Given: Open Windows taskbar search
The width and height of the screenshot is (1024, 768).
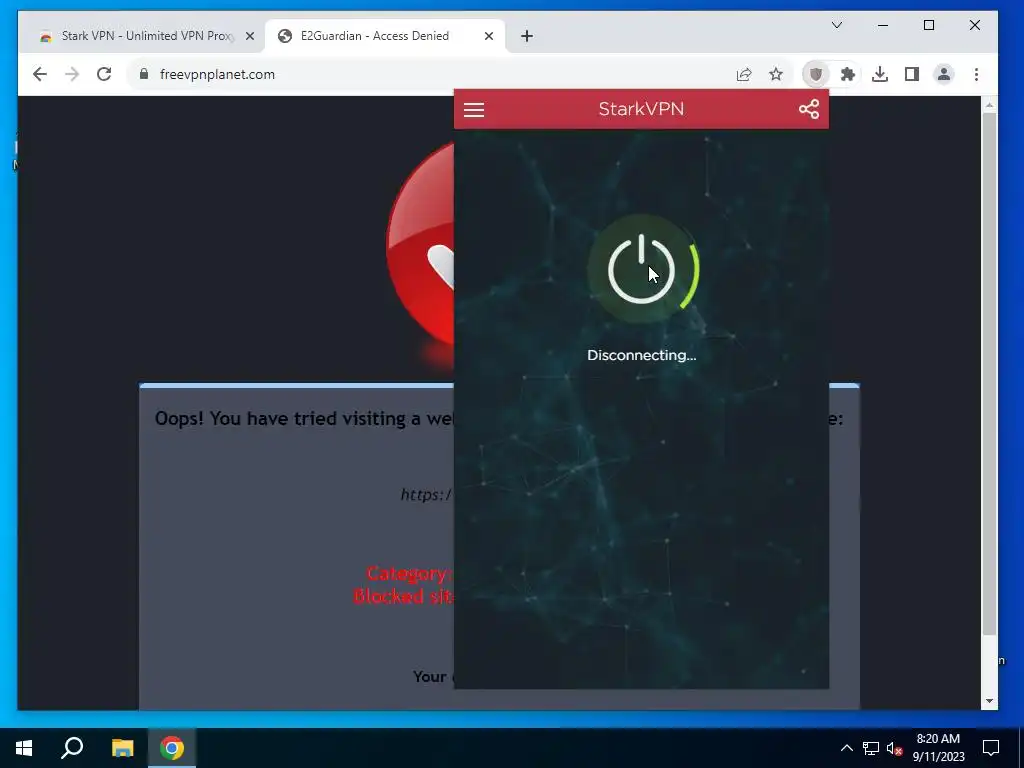Looking at the screenshot, I should 72,748.
